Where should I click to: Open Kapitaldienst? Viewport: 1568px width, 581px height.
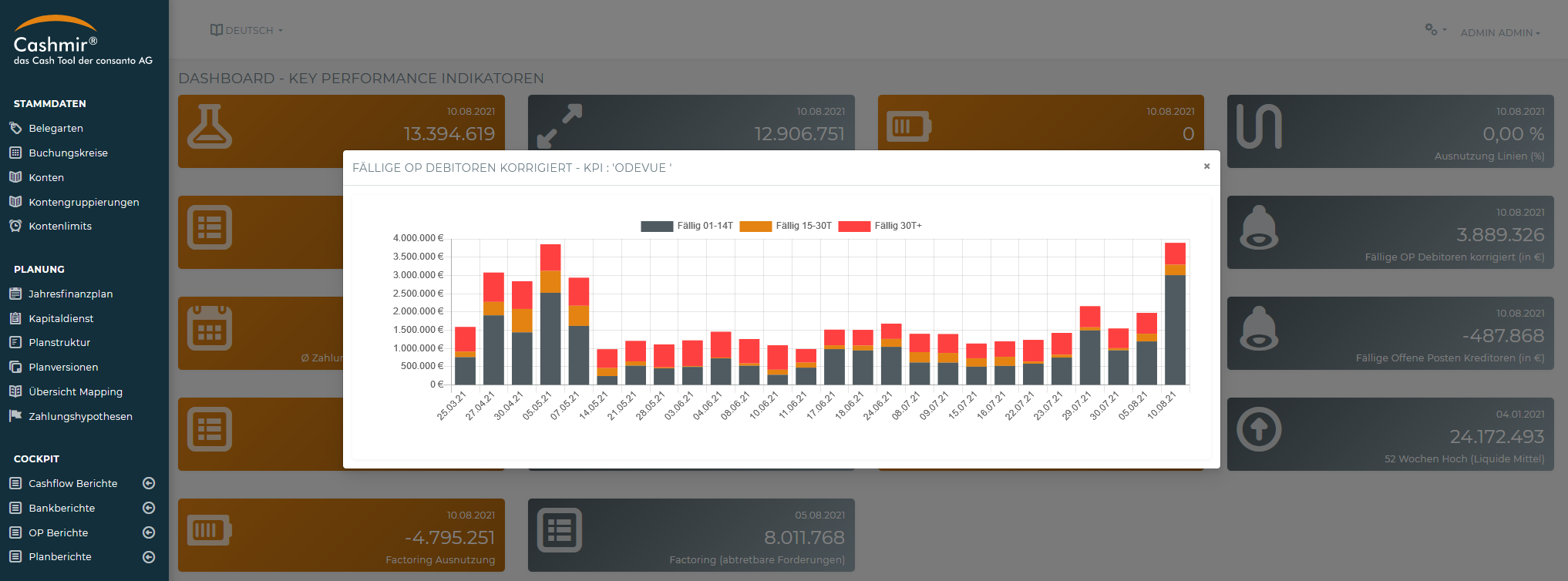click(x=61, y=318)
